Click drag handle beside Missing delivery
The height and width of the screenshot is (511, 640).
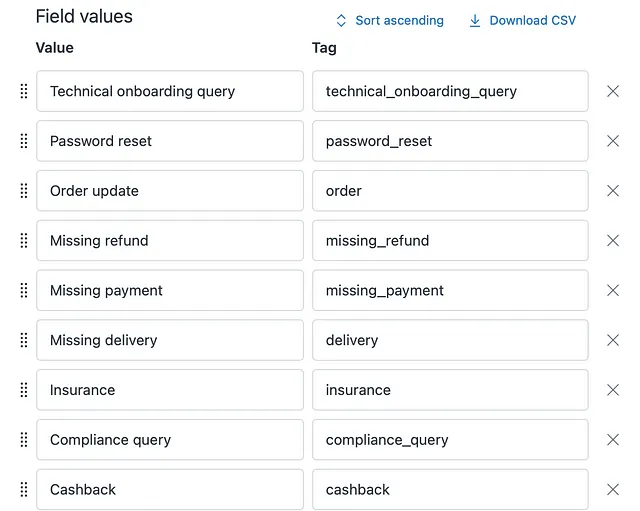tap(24, 340)
